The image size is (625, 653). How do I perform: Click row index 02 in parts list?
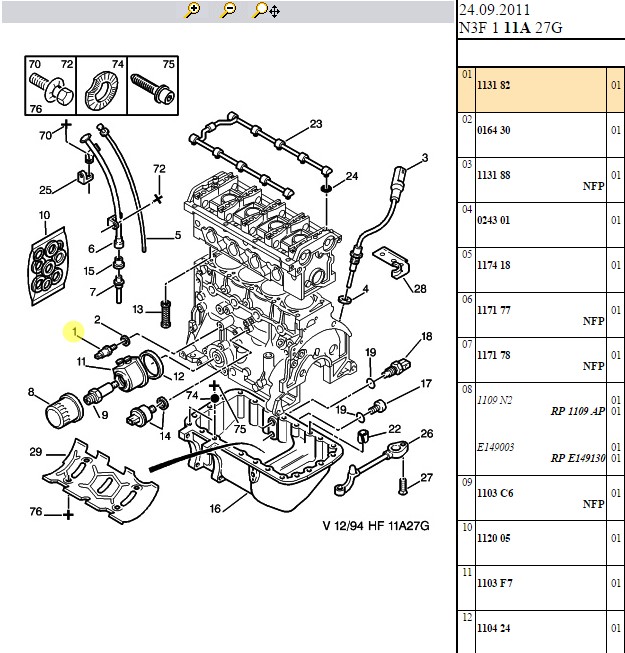click(x=467, y=120)
